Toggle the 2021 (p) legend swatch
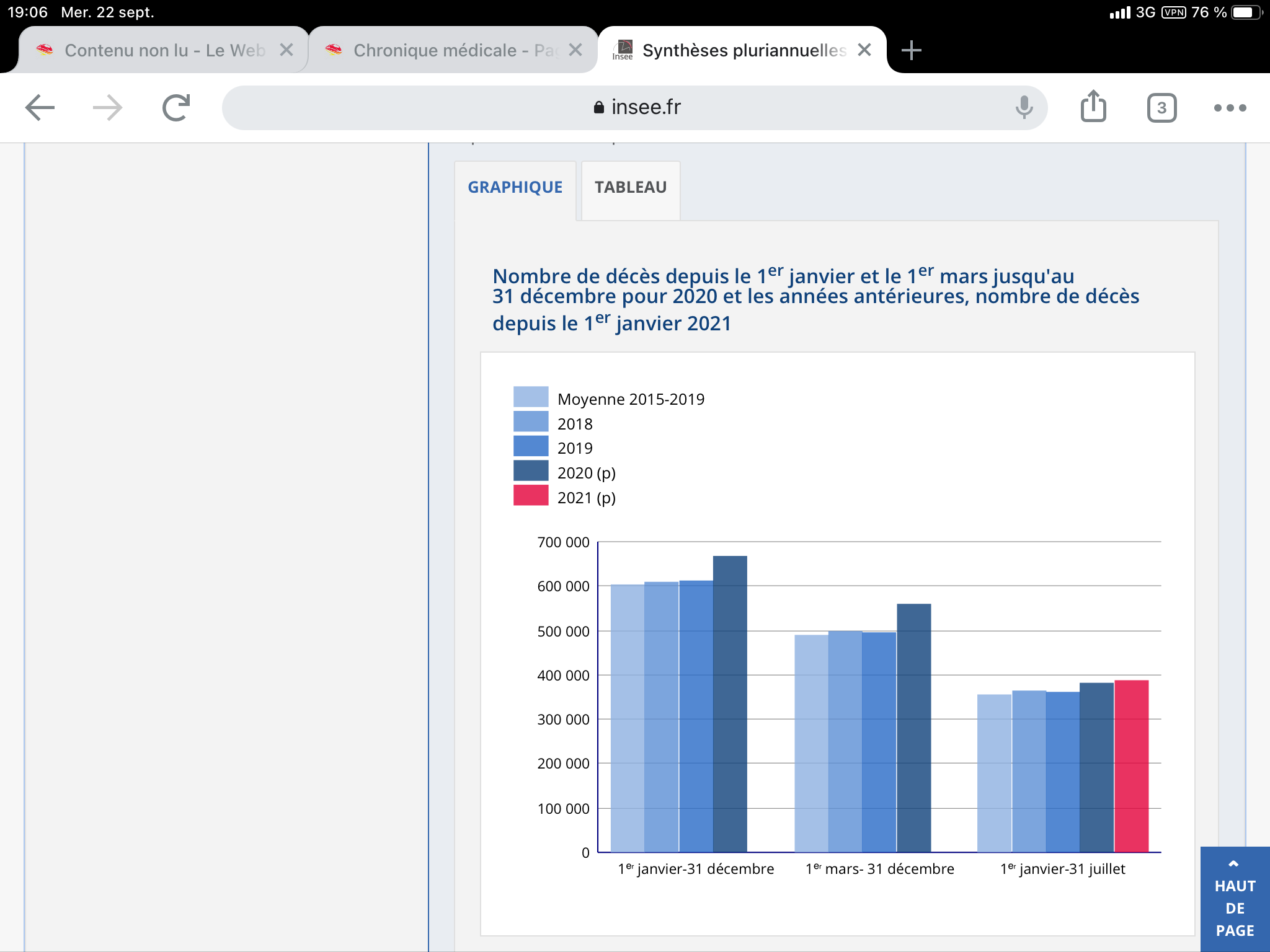Viewport: 1270px width, 952px height. [x=531, y=496]
